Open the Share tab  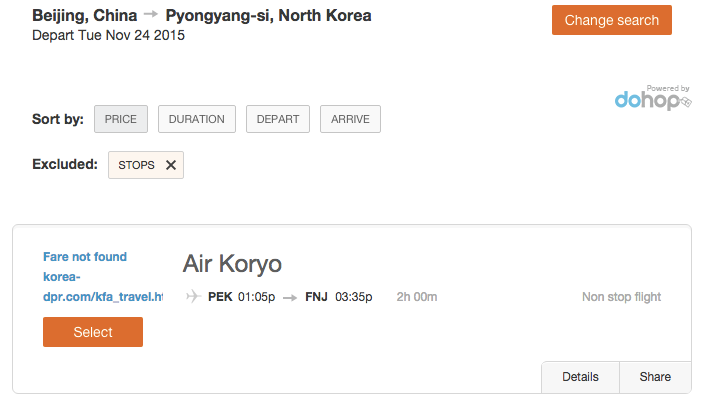(x=655, y=377)
